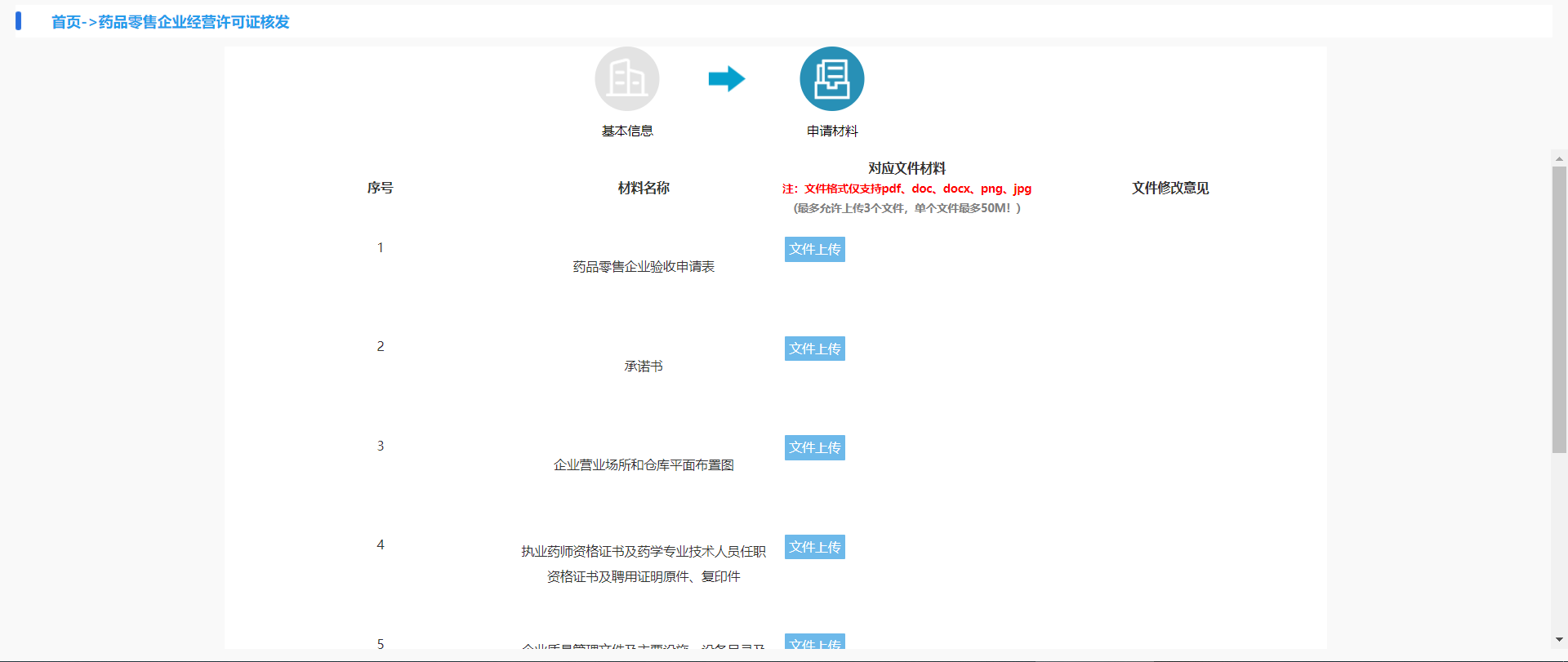Click the scrollbar up arrow
This screenshot has height=662, width=1568.
(1559, 159)
